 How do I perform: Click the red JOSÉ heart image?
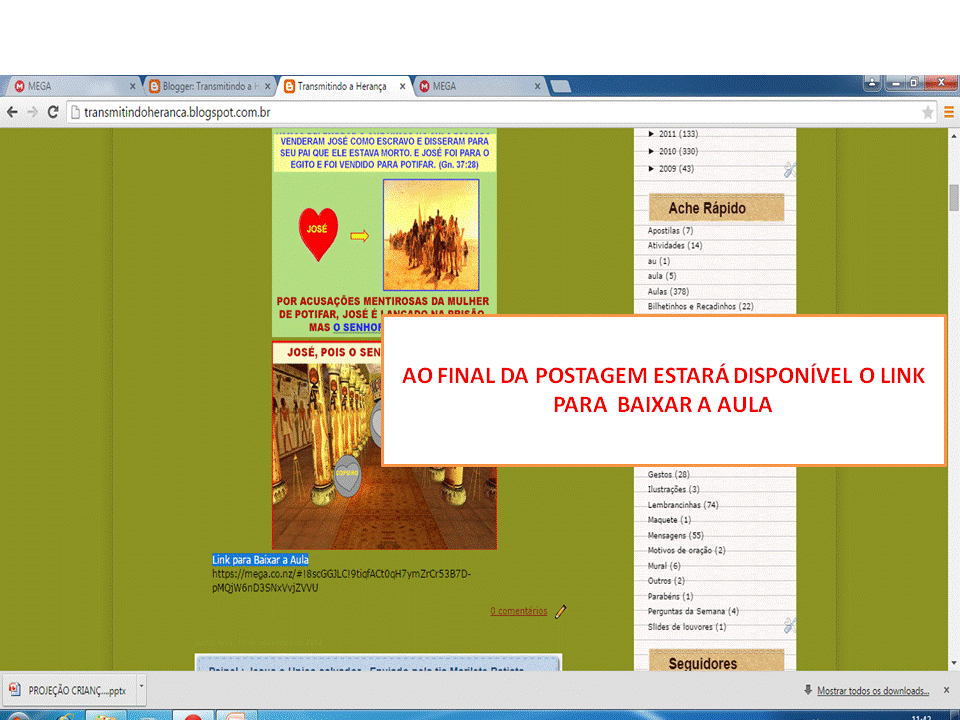(318, 234)
